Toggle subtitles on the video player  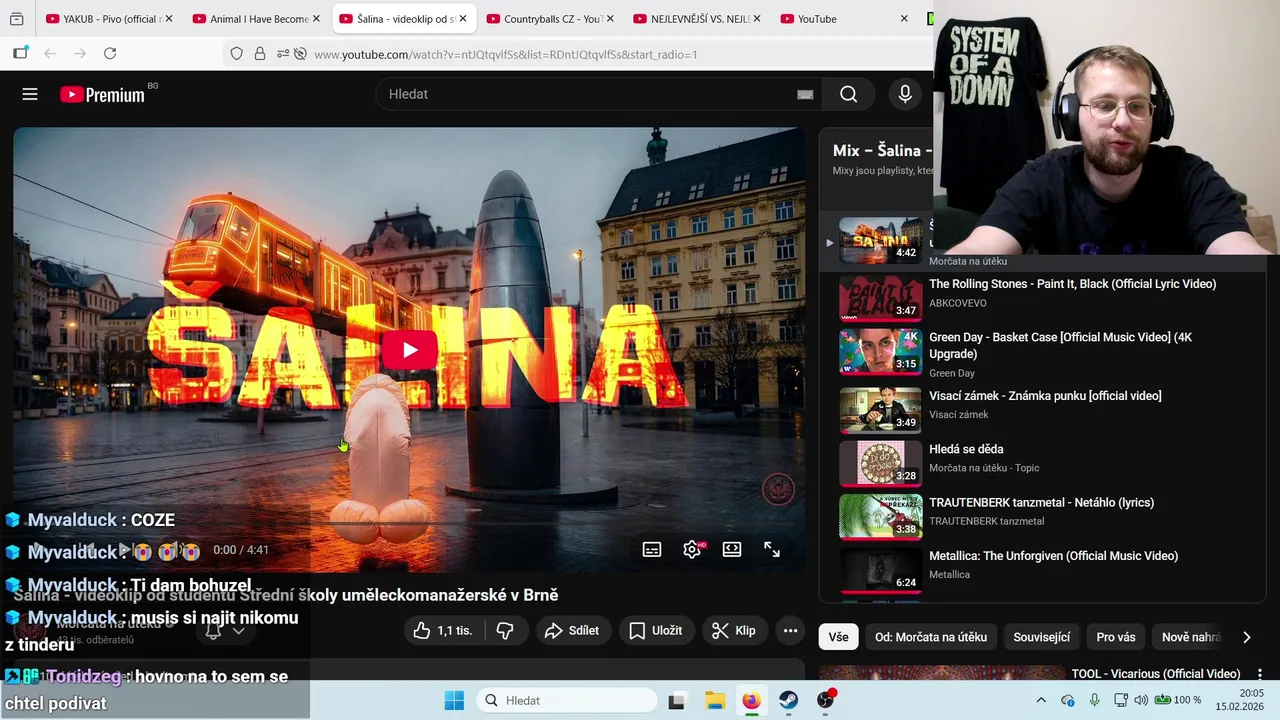[652, 549]
